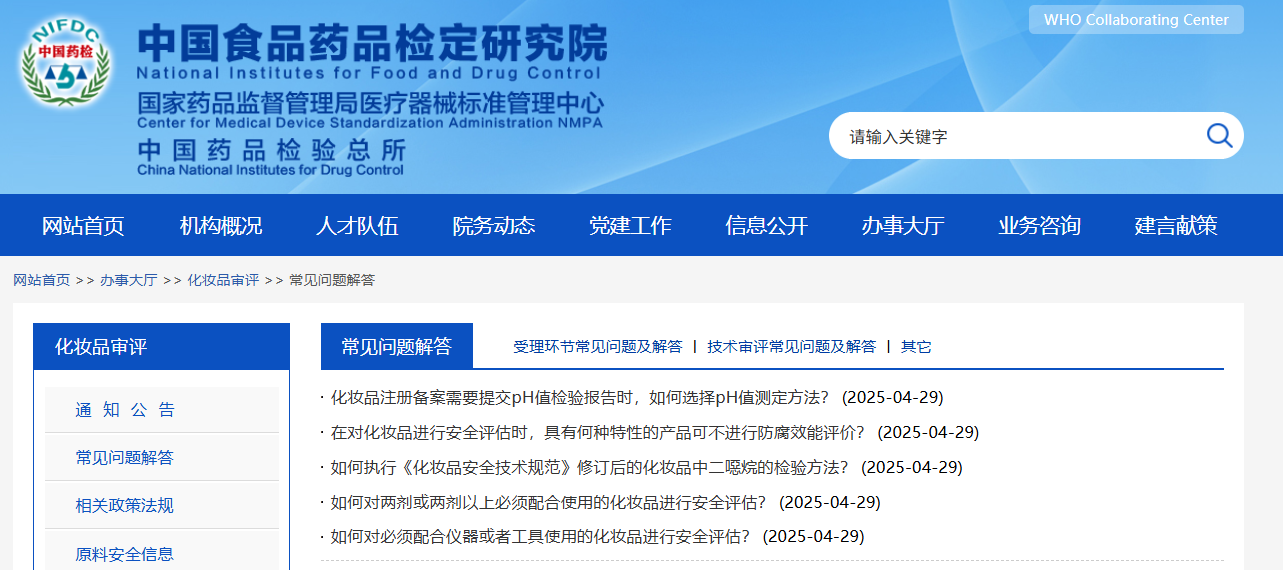1283x570 pixels.
Task: Select the 其它 tab
Action: tap(916, 347)
